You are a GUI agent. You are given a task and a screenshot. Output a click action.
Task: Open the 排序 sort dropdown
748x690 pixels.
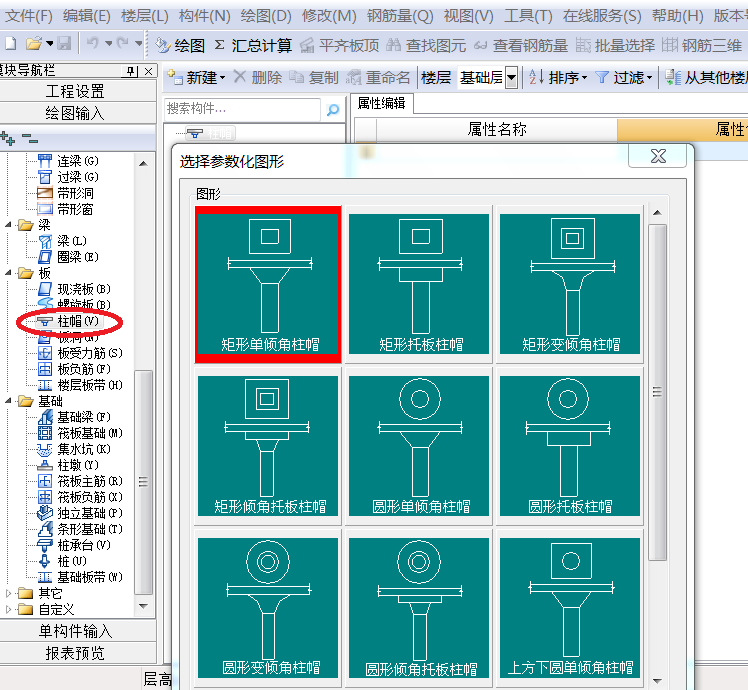557,77
